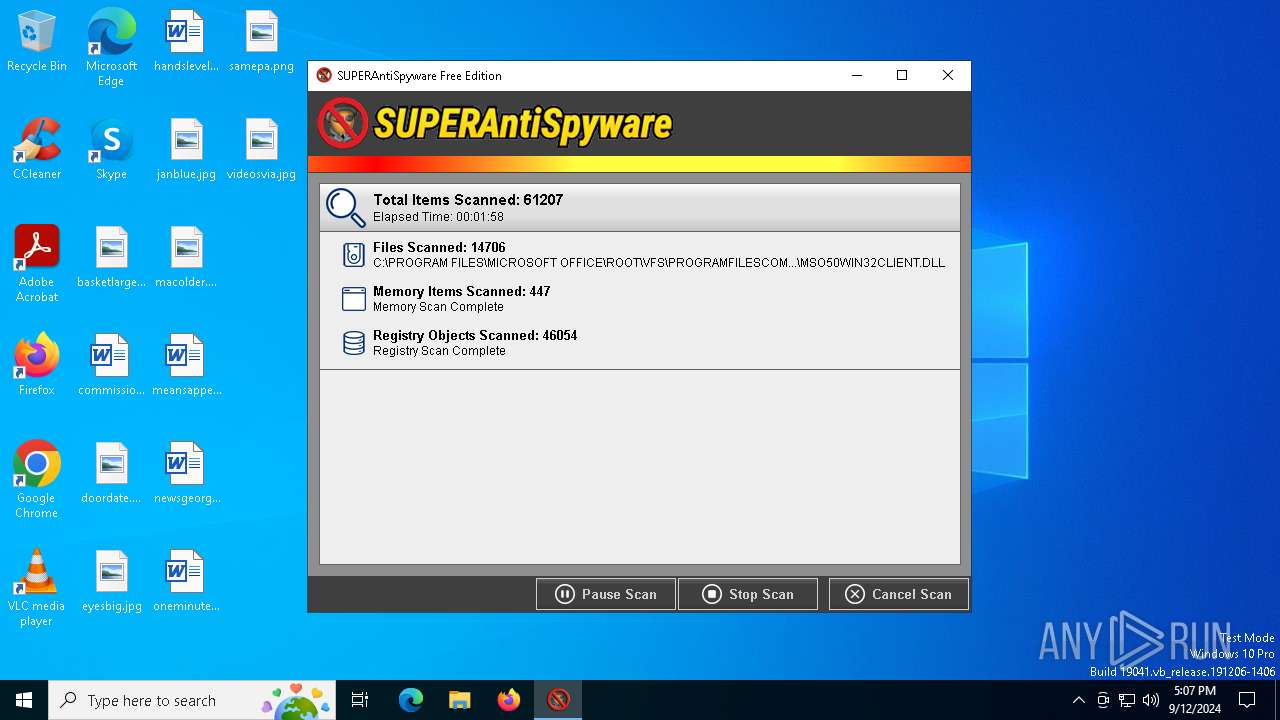Select Firefox desktop shortcut
Viewport: 1280px width, 720px height.
37,366
